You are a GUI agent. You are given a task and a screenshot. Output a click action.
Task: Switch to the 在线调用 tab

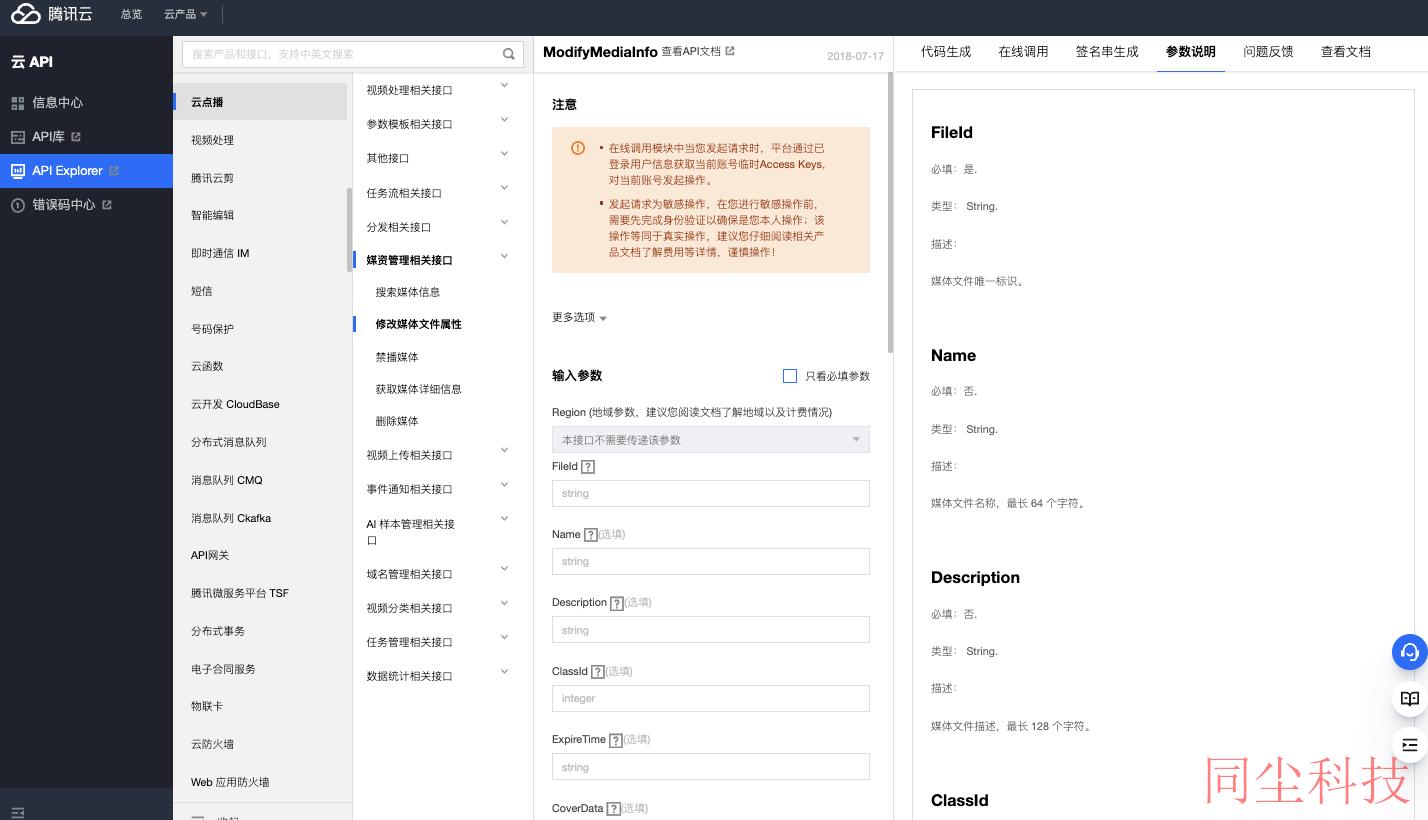pos(1023,51)
